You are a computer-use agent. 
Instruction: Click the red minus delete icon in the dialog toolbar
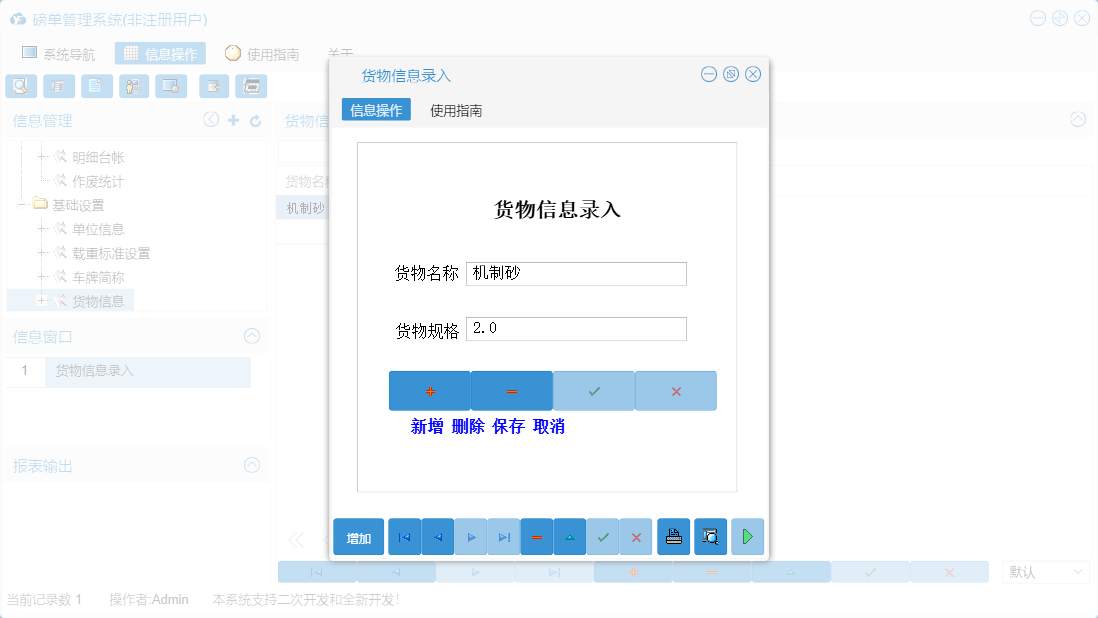point(537,536)
